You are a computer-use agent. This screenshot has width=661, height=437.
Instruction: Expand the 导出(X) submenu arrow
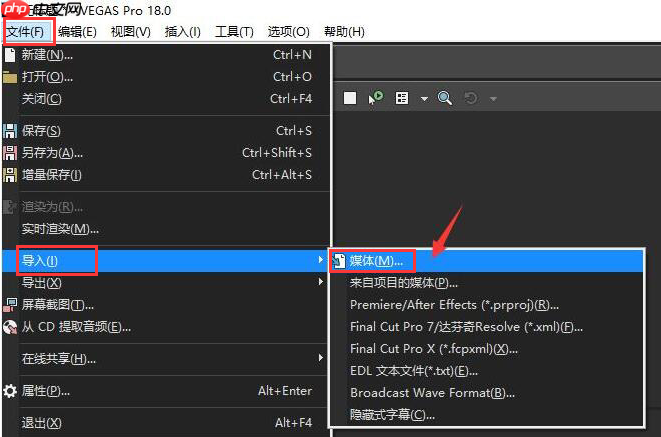(x=321, y=282)
